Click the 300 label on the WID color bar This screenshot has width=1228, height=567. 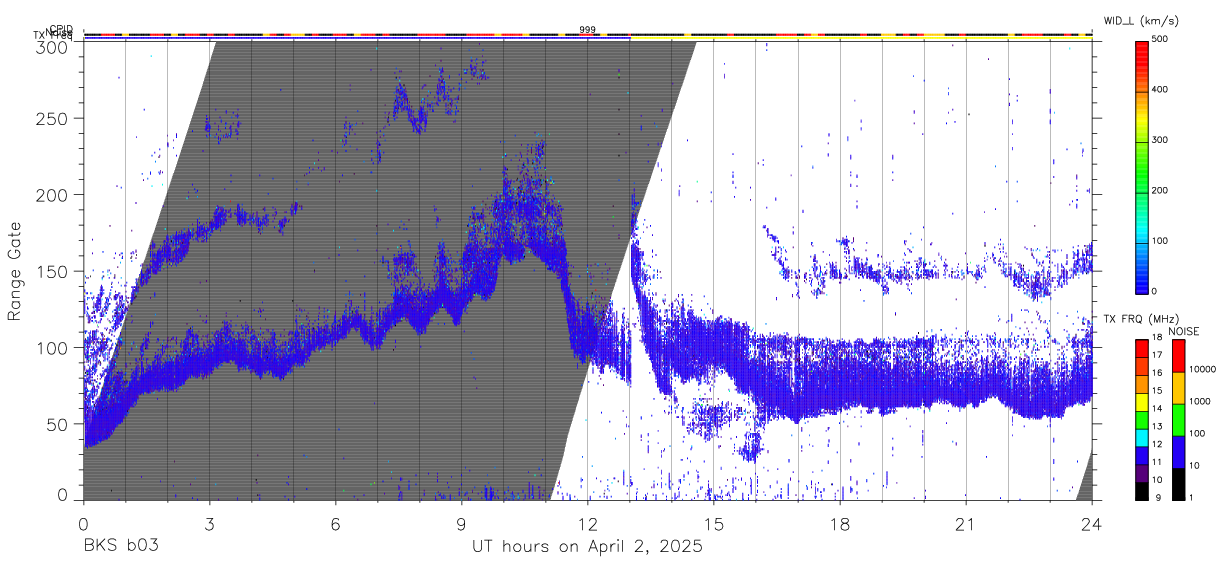point(1158,140)
